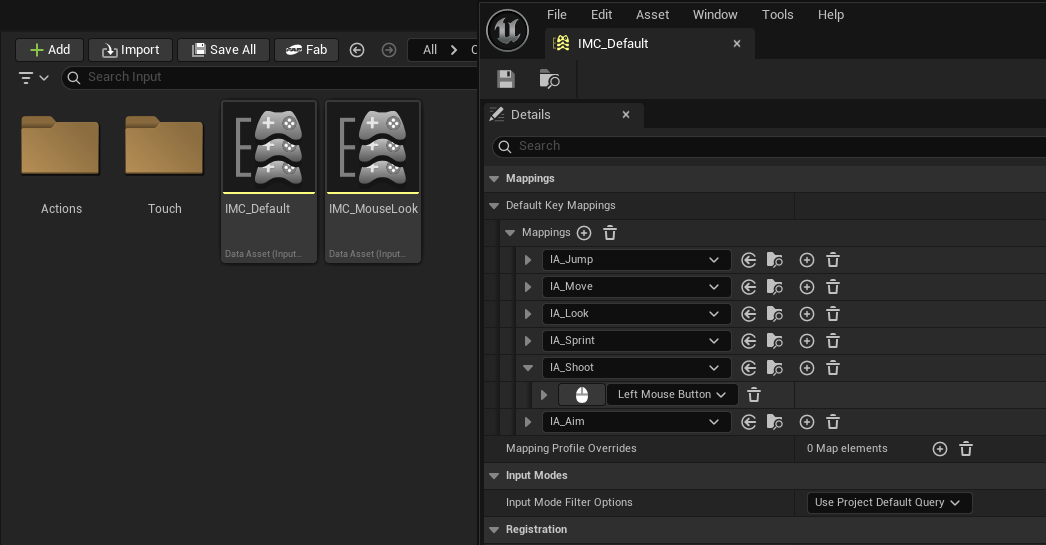Image resolution: width=1046 pixels, height=545 pixels.
Task: Open the Left Mouse Button key dropdown
Action: coord(672,395)
